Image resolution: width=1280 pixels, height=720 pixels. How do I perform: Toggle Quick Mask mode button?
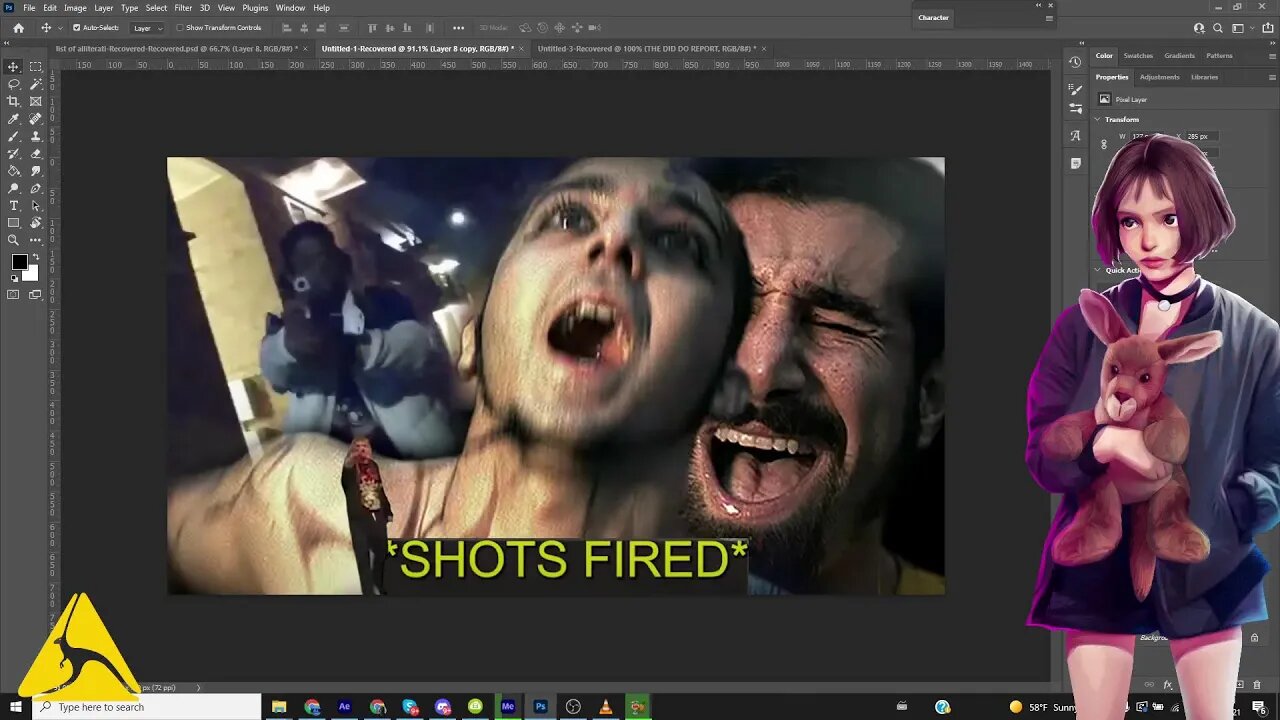tap(14, 295)
